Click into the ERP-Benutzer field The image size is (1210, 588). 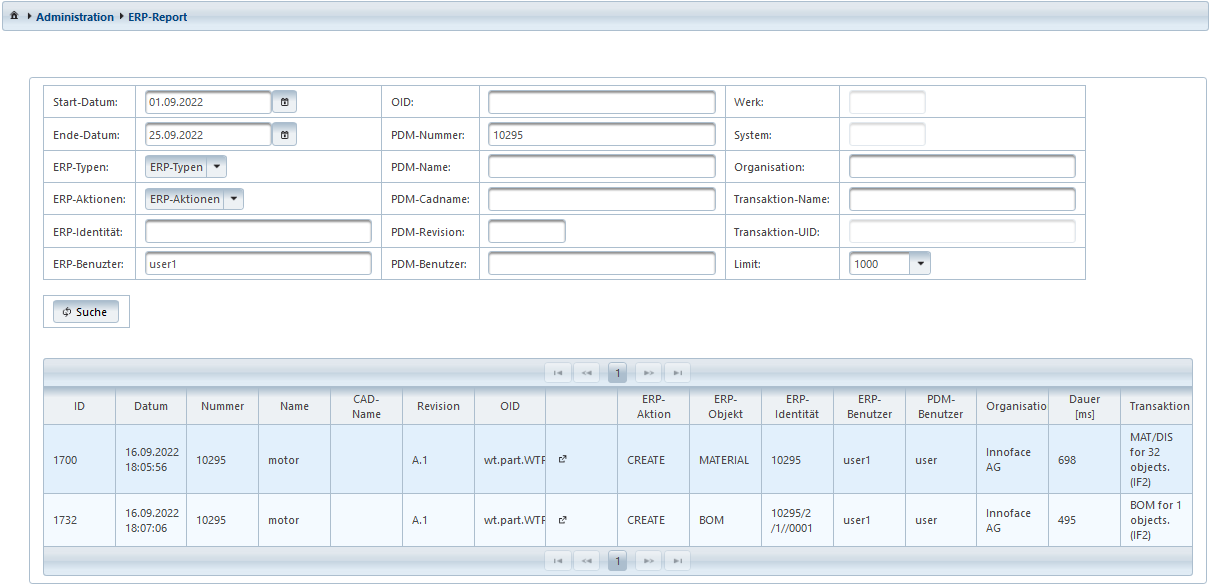[258, 263]
